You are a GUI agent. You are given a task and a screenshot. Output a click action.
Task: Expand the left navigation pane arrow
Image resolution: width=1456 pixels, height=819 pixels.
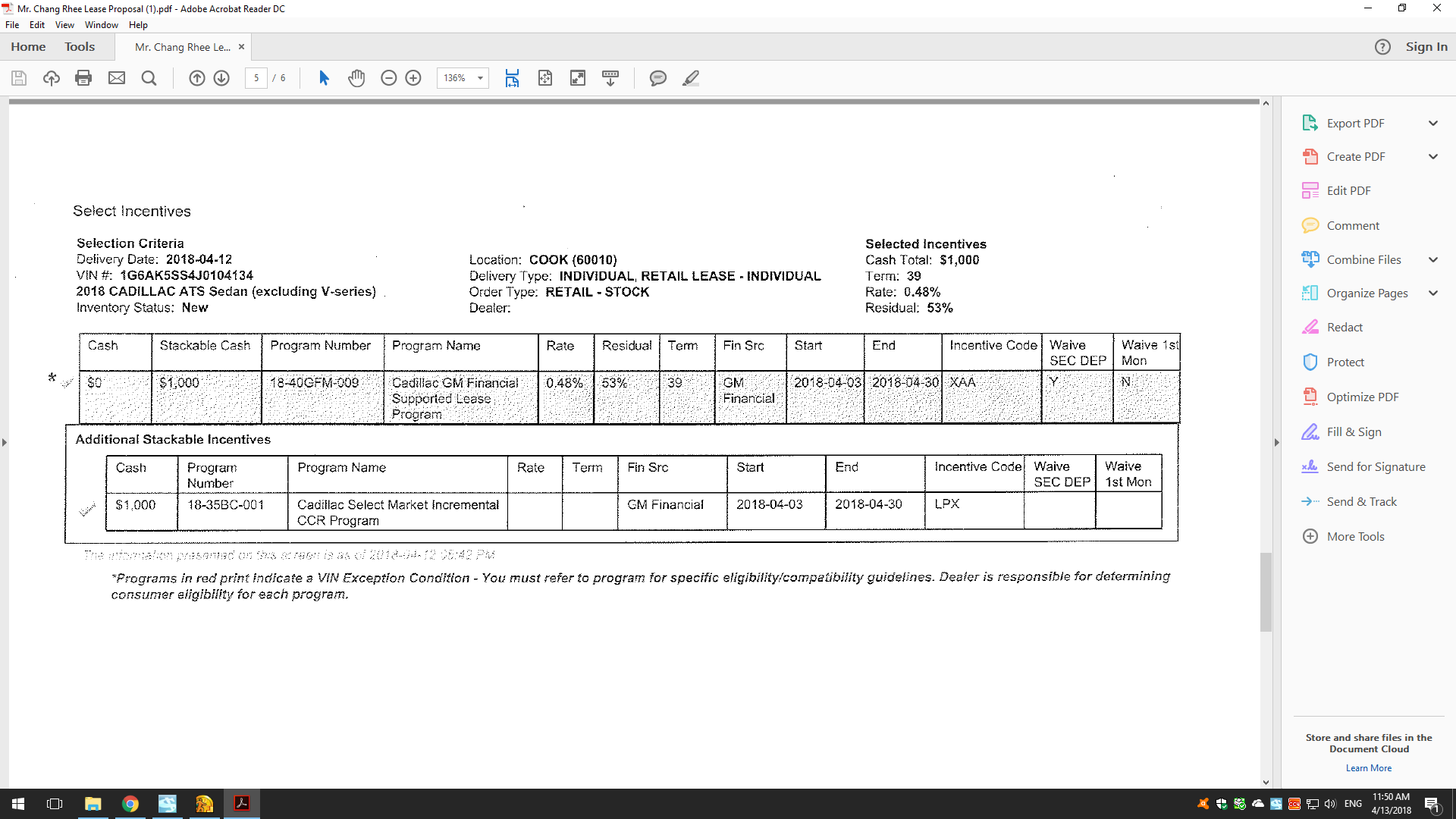click(x=5, y=442)
